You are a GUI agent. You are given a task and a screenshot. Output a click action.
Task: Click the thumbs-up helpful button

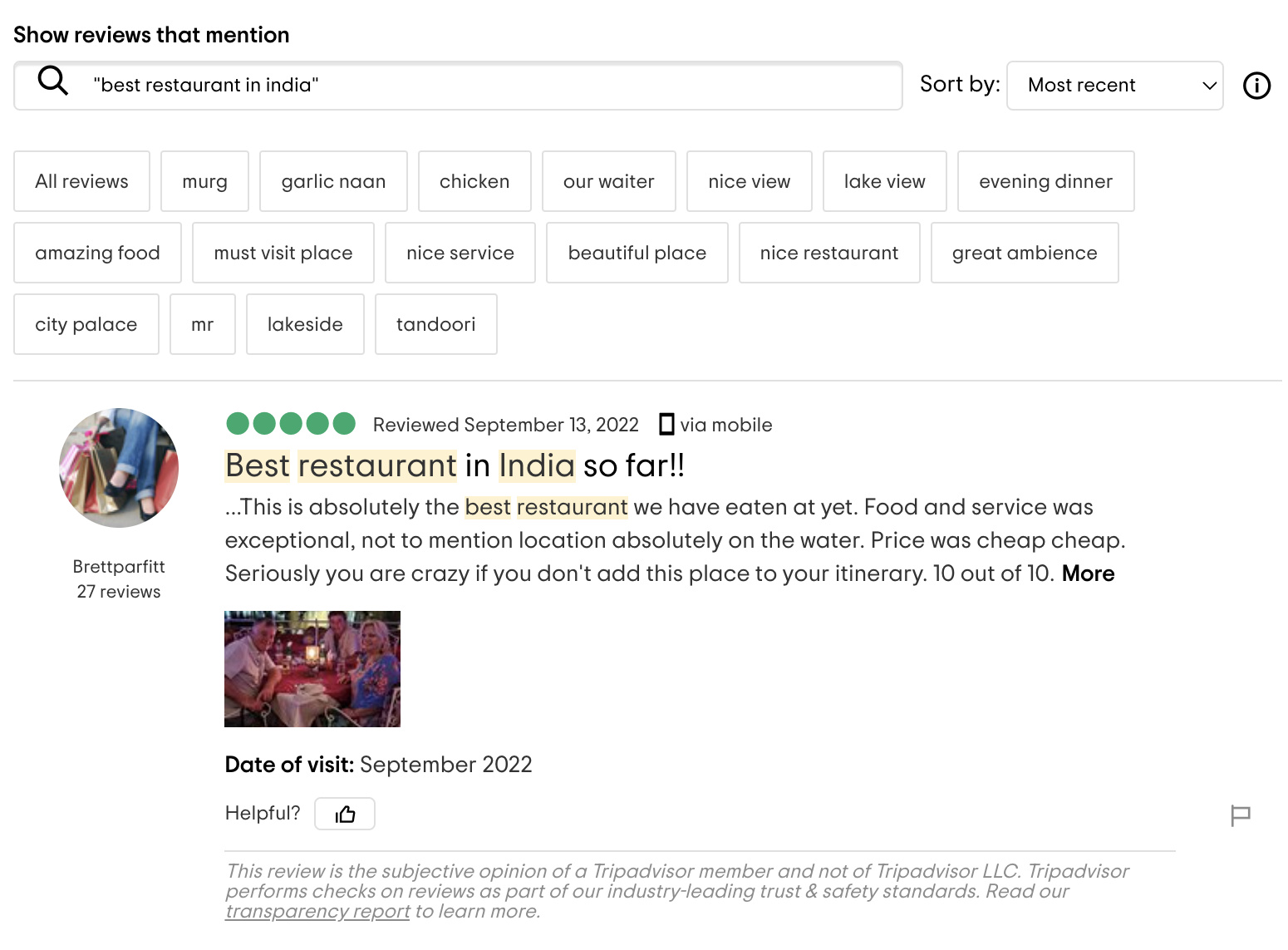tap(345, 814)
